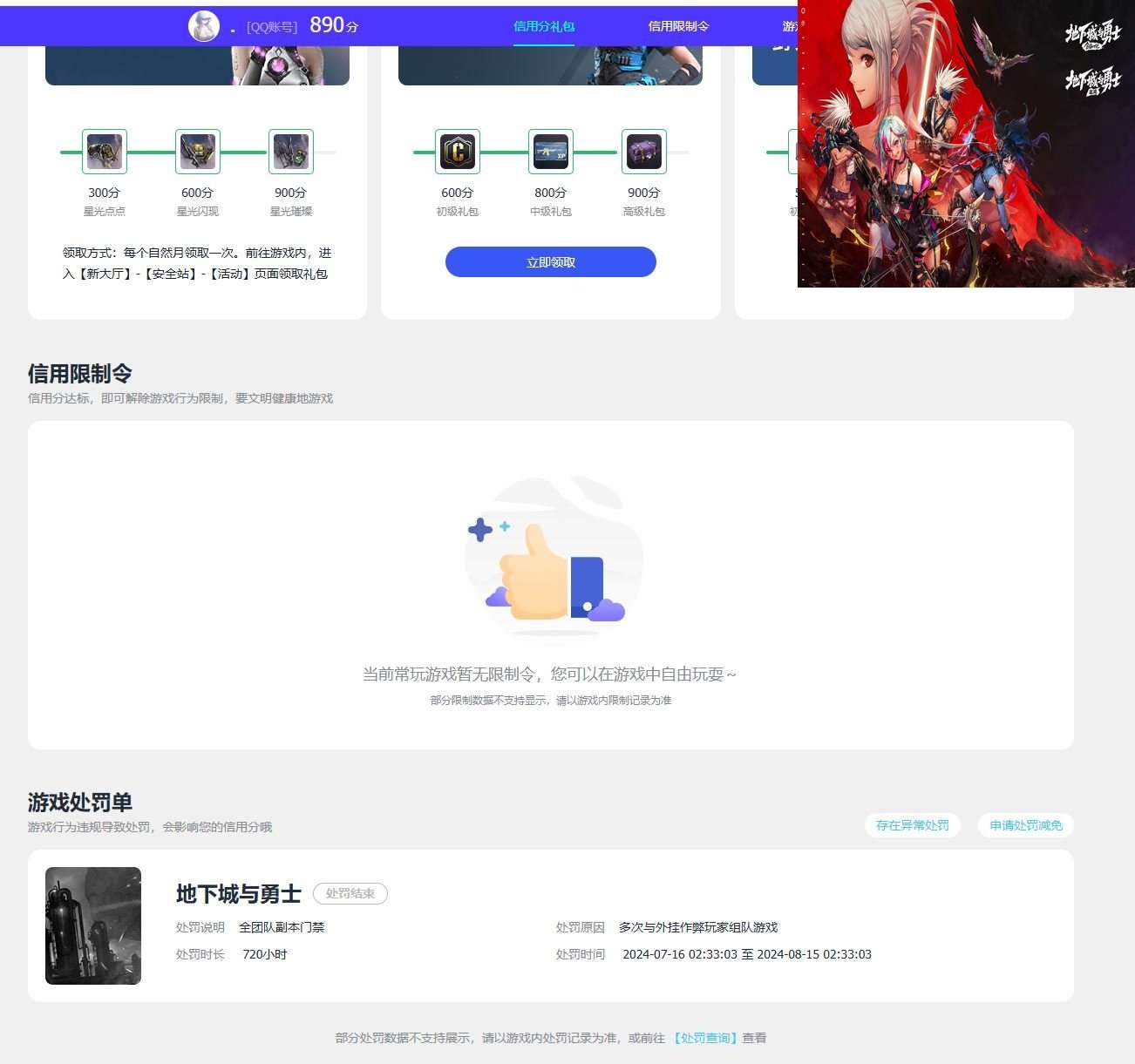Click the 立即领取 button
This screenshot has width=1135, height=1064.
click(551, 262)
